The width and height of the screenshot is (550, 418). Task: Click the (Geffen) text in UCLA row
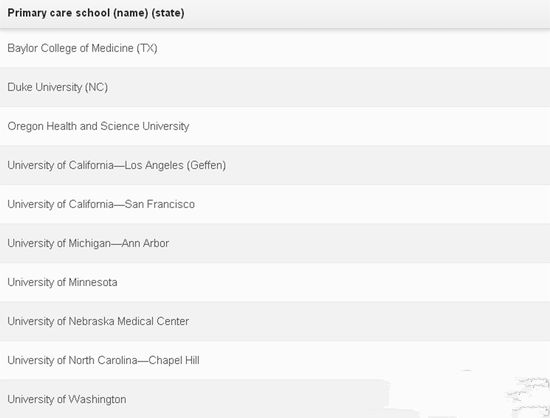[x=206, y=165]
